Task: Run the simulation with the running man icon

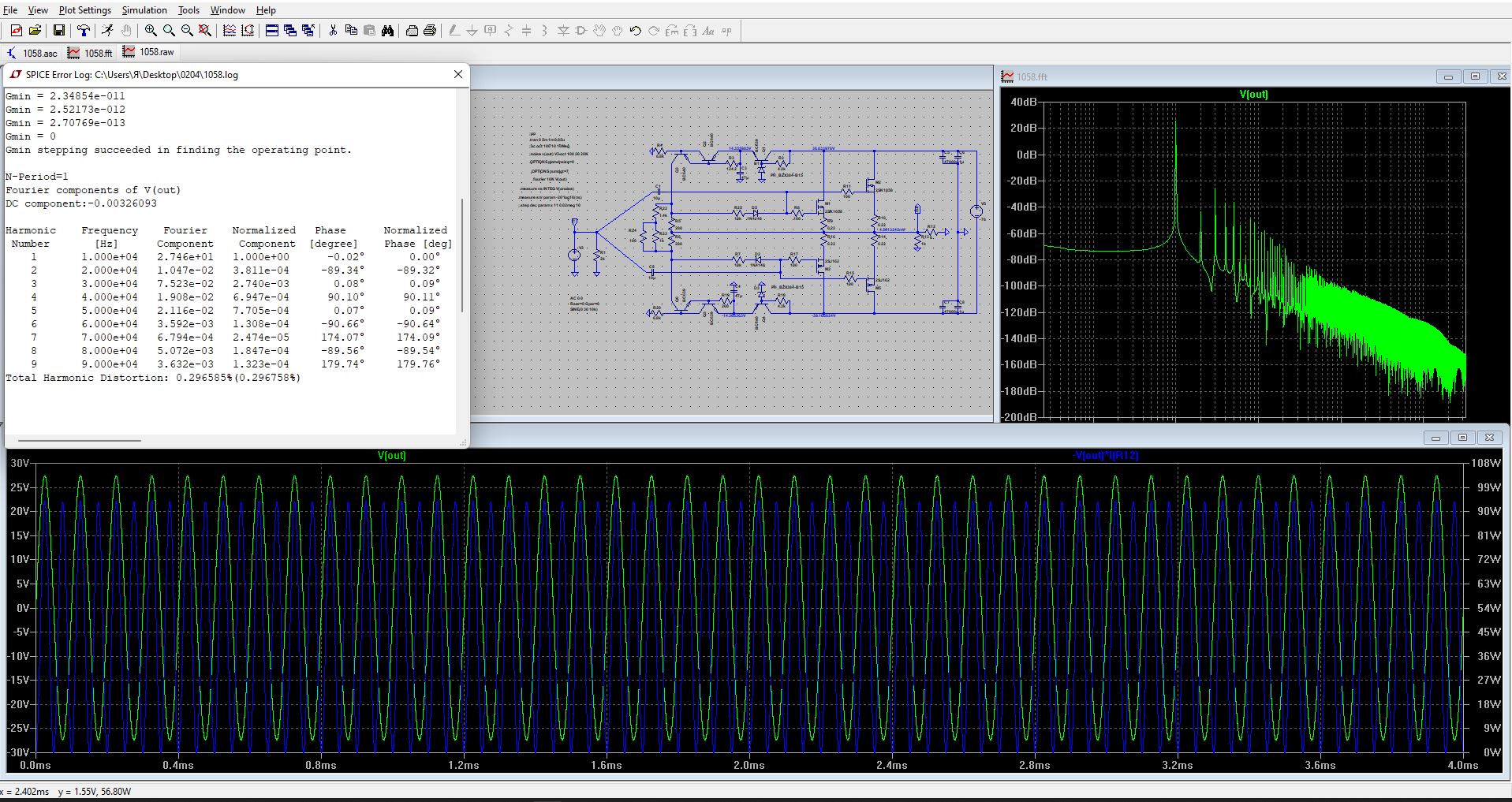Action: tap(107, 31)
